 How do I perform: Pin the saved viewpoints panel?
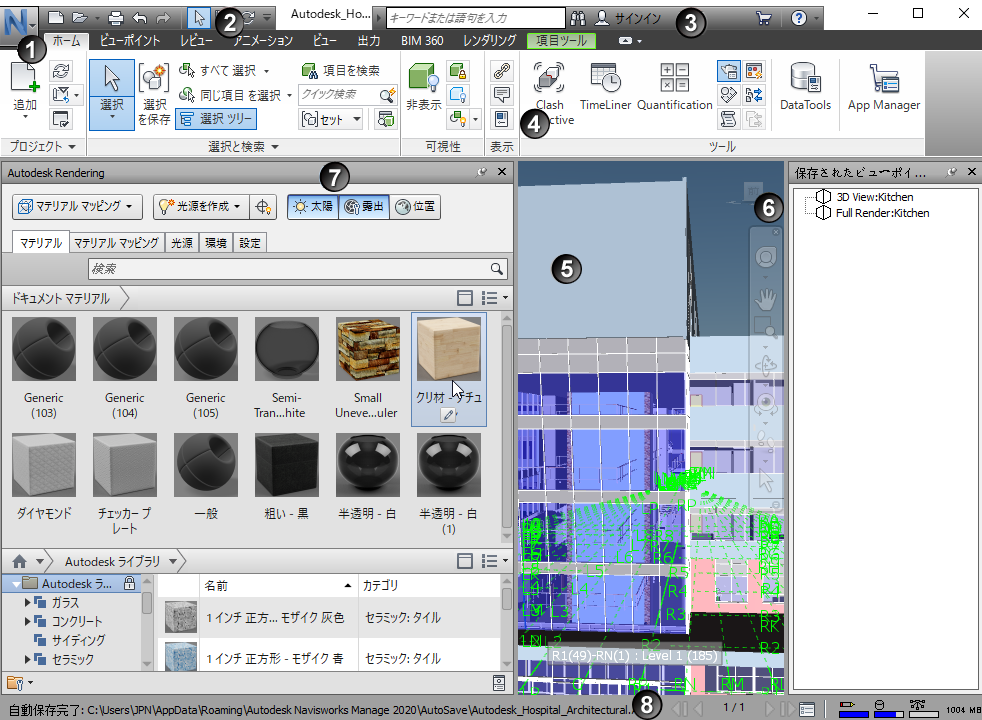(x=952, y=172)
